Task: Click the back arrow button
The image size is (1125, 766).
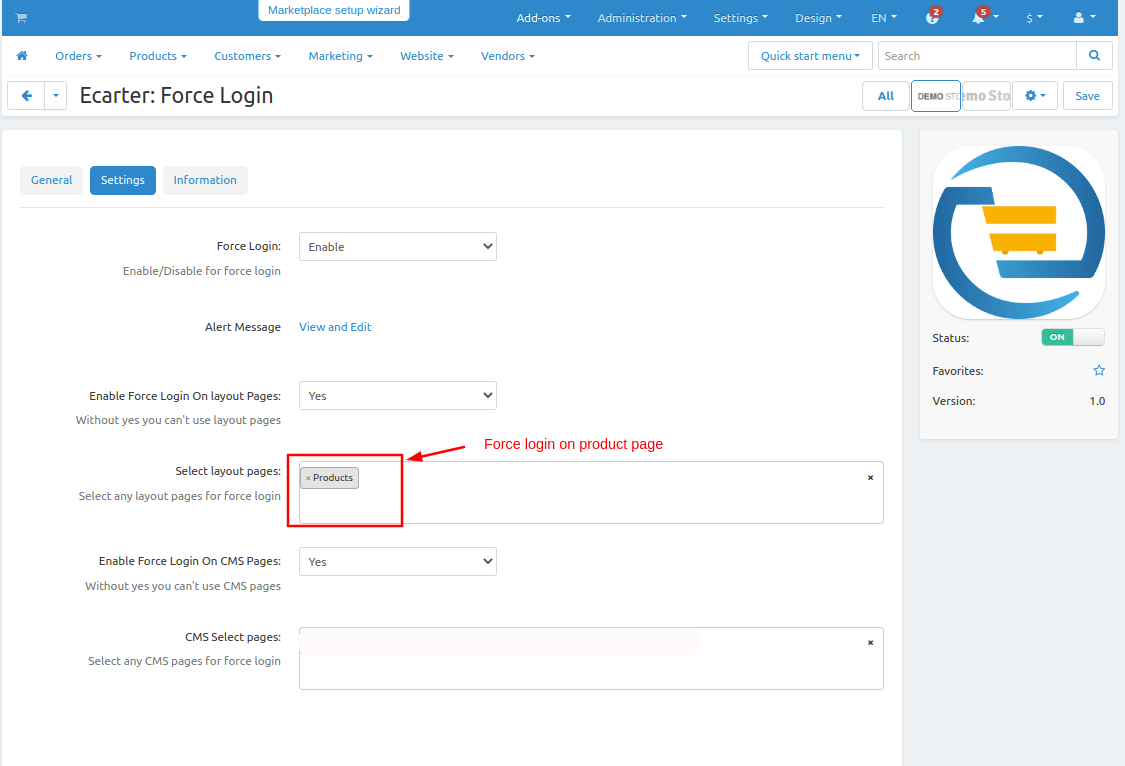Action: click(x=27, y=95)
